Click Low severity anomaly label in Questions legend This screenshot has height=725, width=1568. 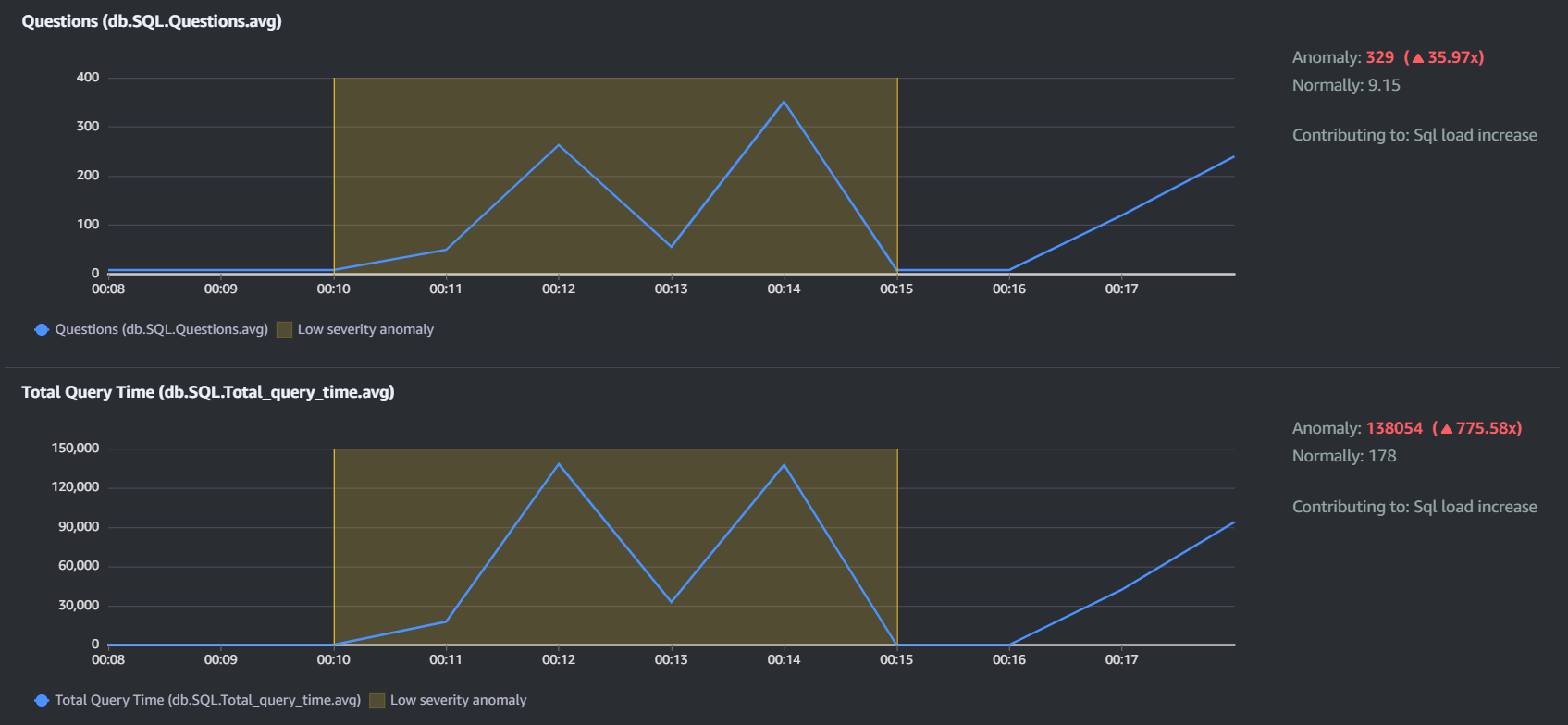coord(365,329)
